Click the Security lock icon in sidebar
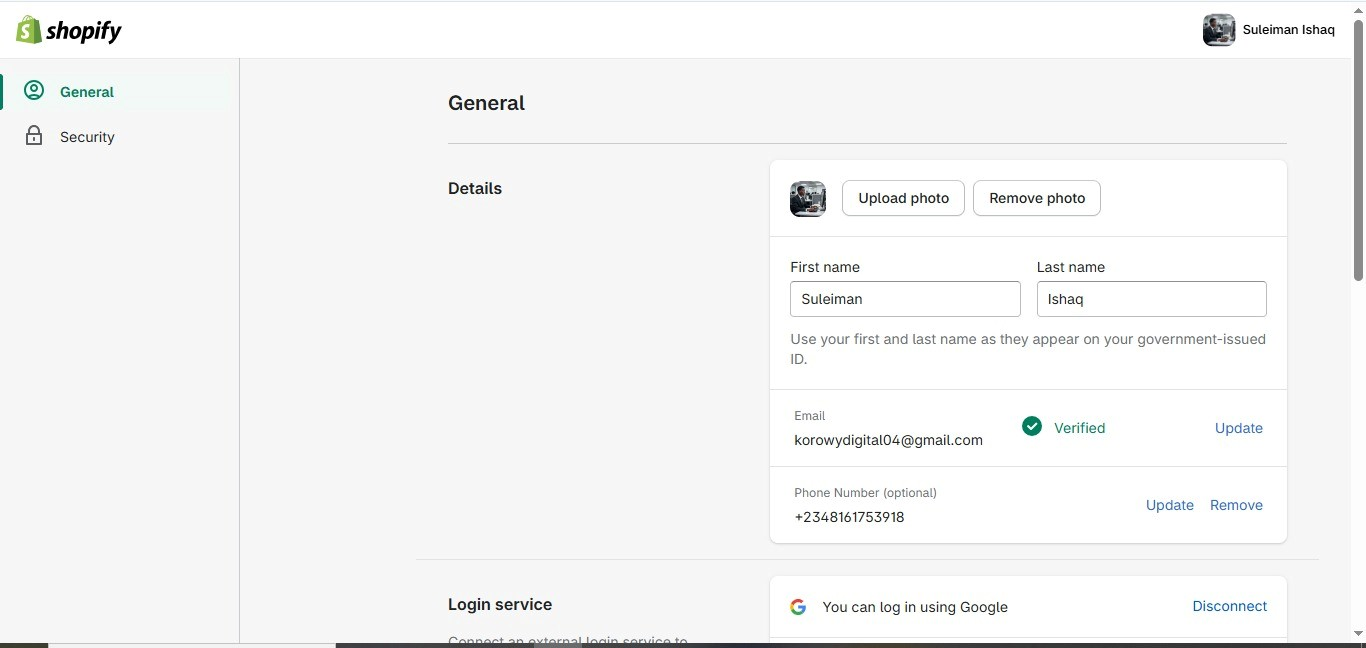Viewport: 1366px width, 648px height. (x=34, y=136)
